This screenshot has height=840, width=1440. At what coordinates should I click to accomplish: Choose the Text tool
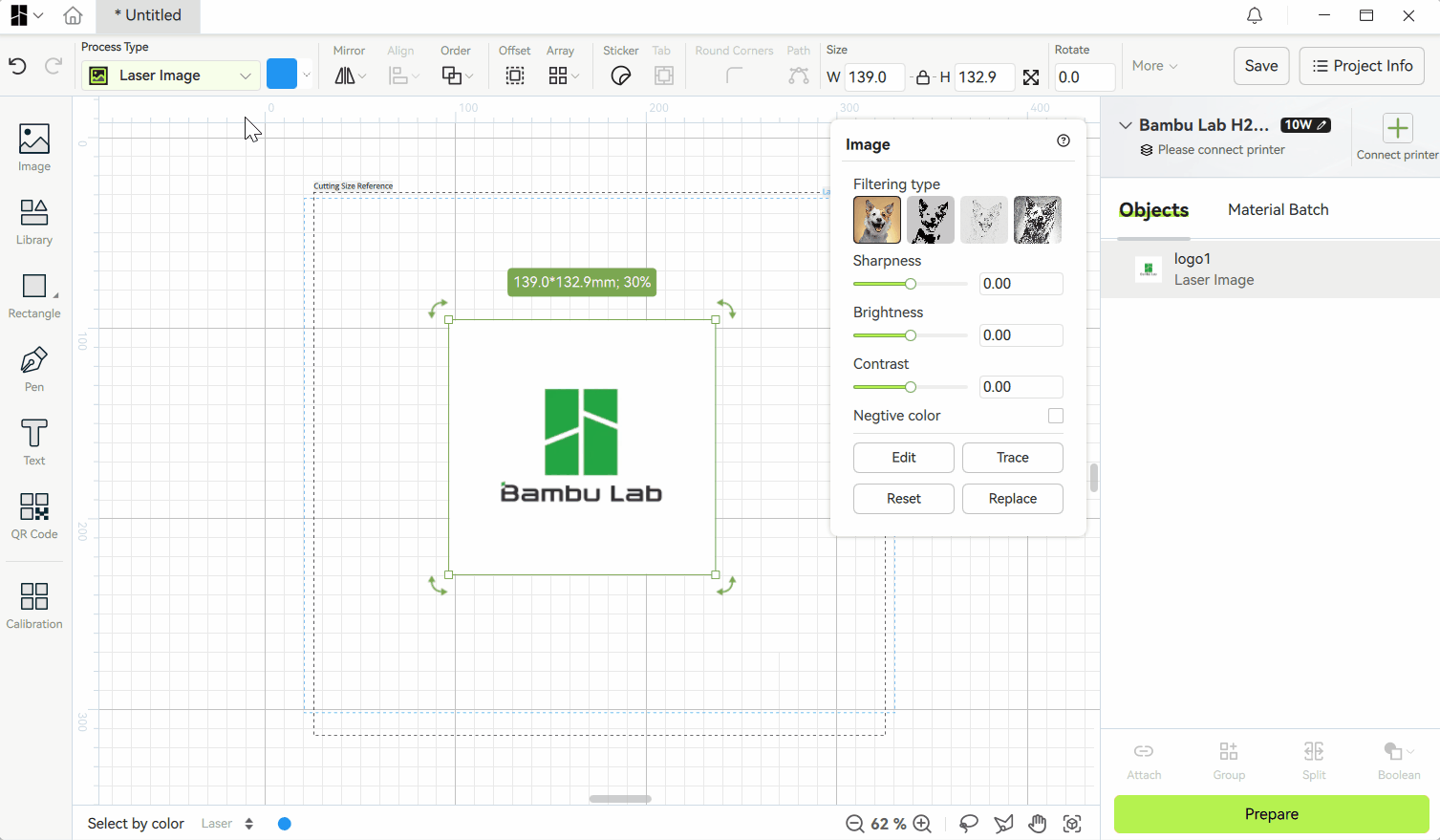(34, 442)
